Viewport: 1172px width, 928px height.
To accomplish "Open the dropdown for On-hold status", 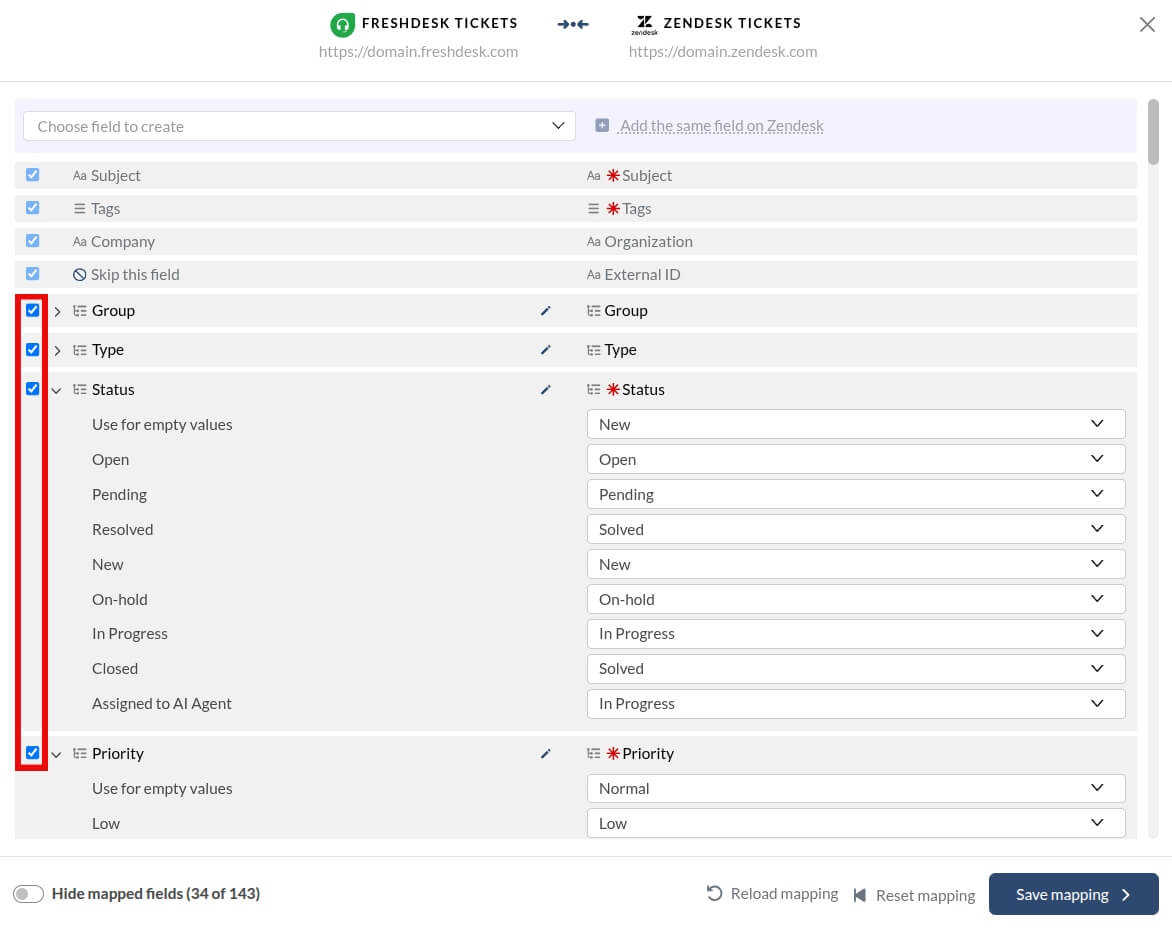I will pos(856,599).
